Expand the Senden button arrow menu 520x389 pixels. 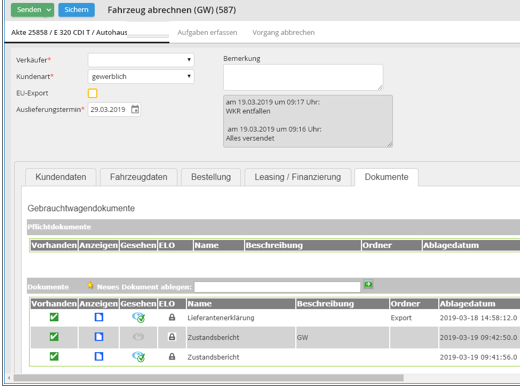(x=49, y=10)
